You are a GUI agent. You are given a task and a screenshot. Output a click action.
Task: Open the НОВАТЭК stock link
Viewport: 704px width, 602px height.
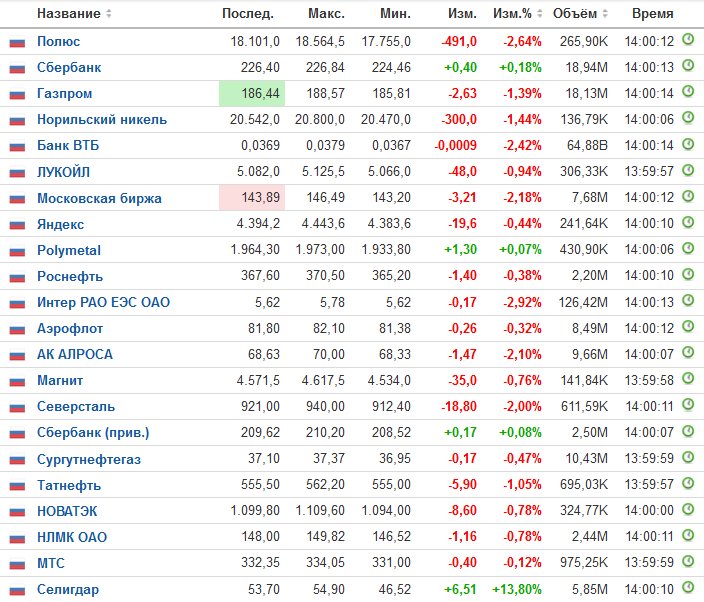pyautogui.click(x=67, y=511)
